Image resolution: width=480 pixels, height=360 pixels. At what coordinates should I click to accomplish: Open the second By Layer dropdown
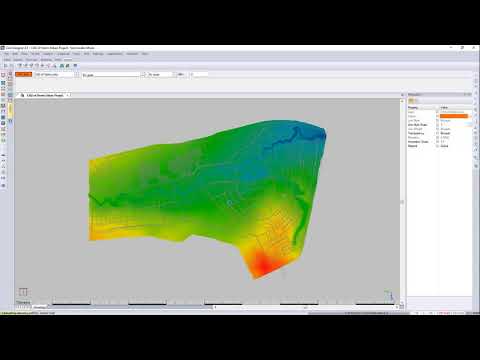coord(162,75)
